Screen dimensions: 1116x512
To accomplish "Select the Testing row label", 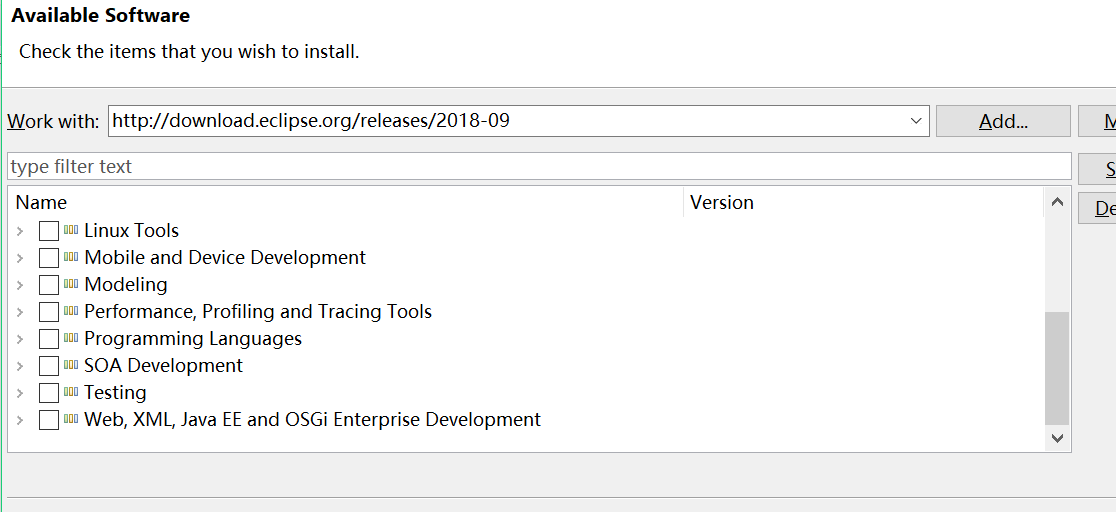I will tap(115, 393).
